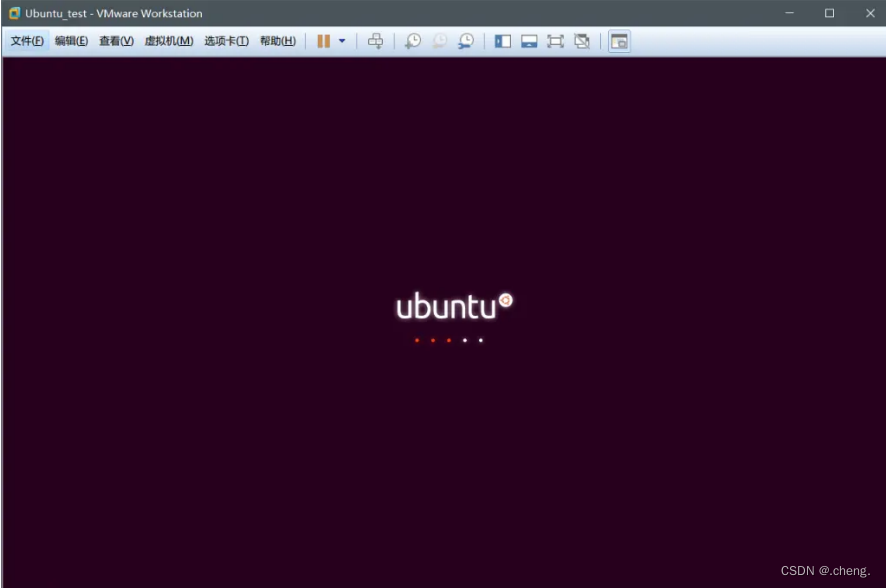Take a snapshot of the virtual machine
886x588 pixels.
point(412,41)
